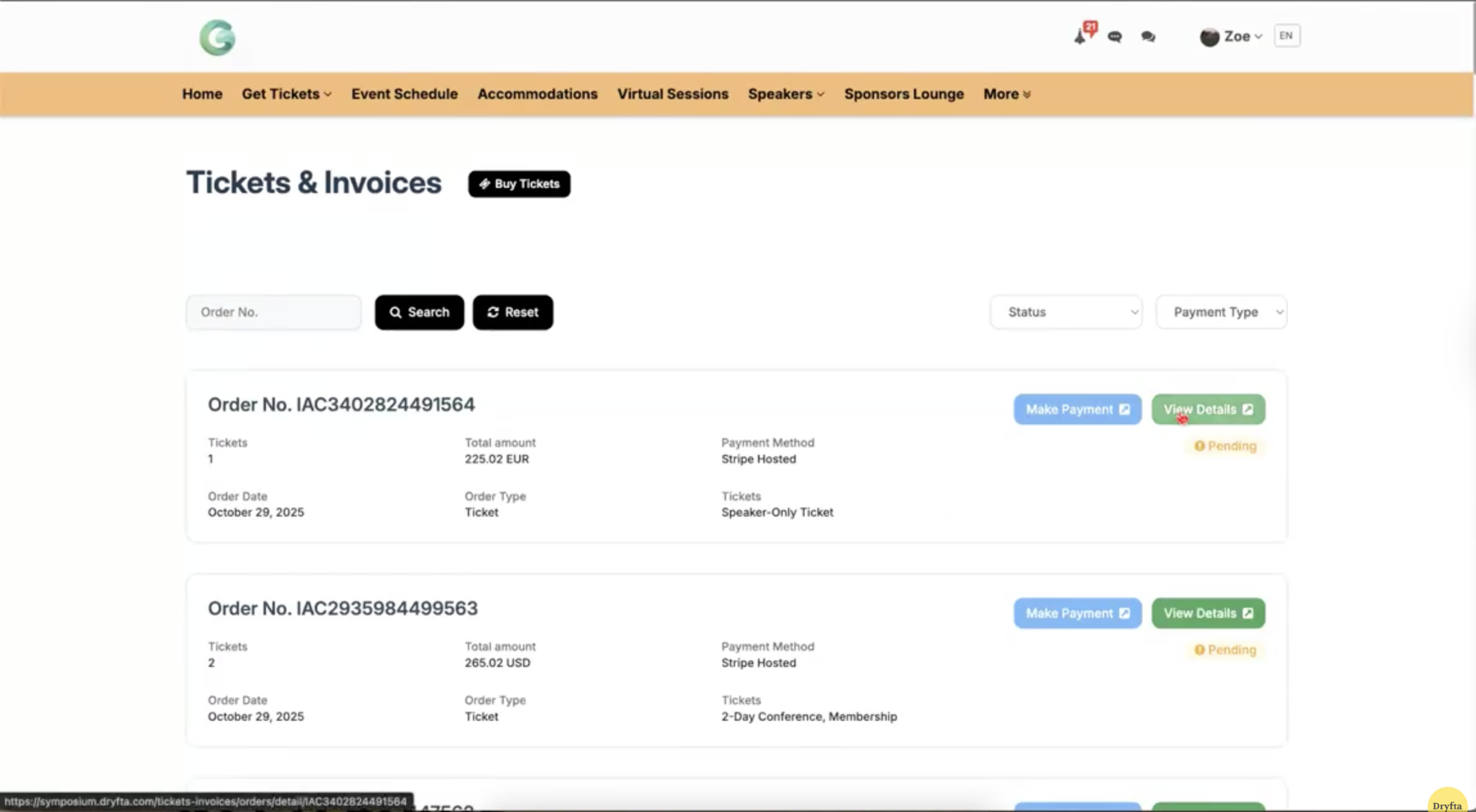This screenshot has width=1476, height=812.
Task: Click the Order No. search input field
Action: (x=273, y=312)
